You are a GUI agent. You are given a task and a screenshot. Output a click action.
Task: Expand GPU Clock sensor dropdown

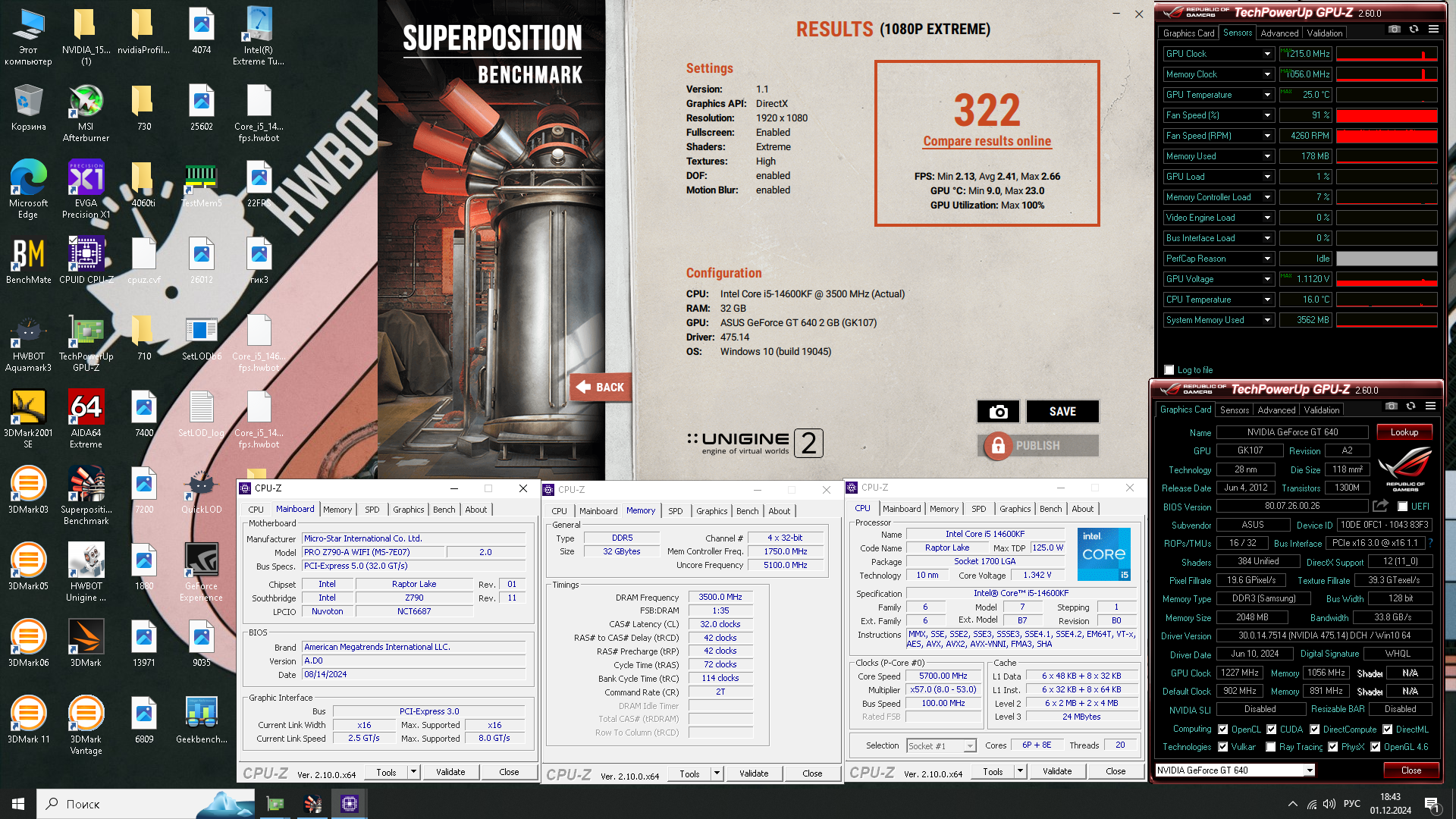coord(1266,54)
